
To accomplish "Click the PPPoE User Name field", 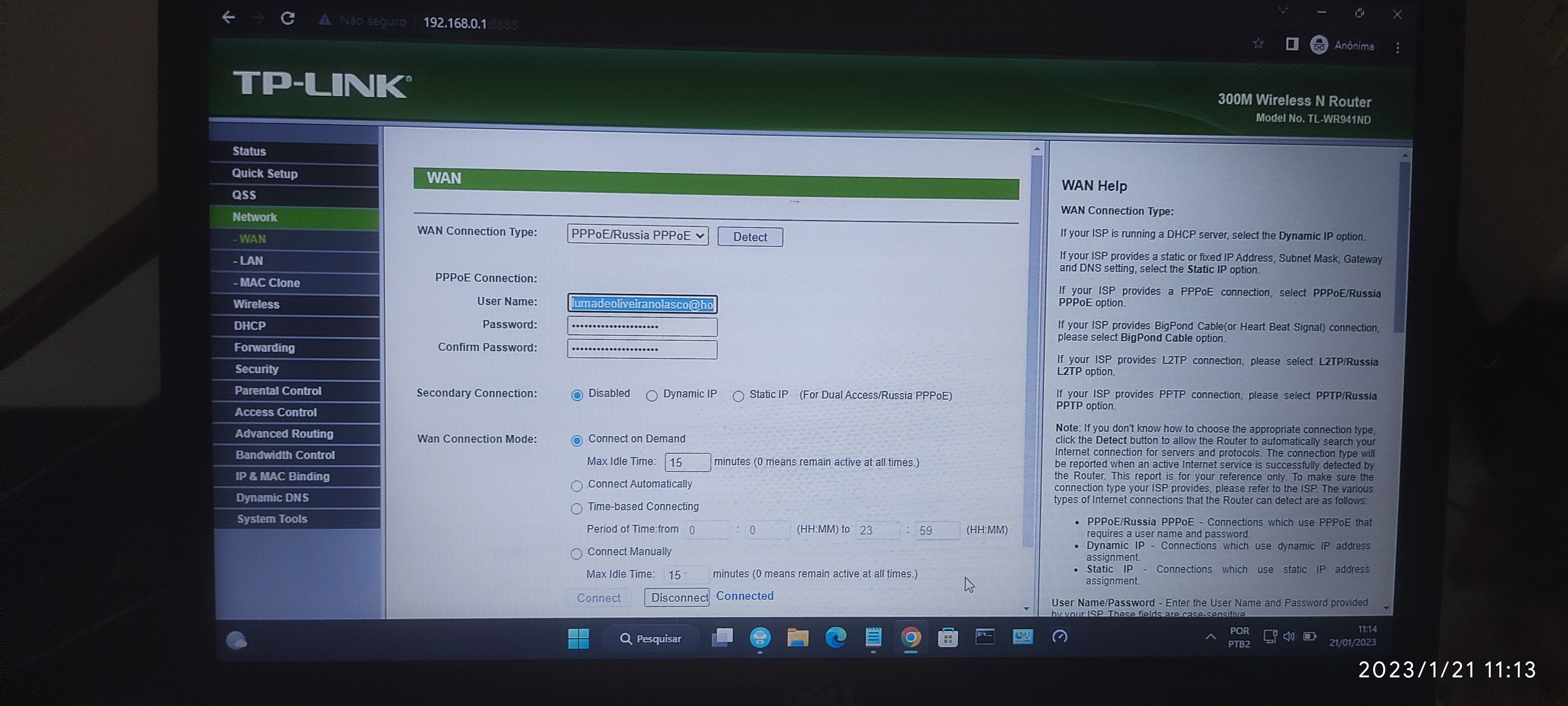I will [x=642, y=304].
